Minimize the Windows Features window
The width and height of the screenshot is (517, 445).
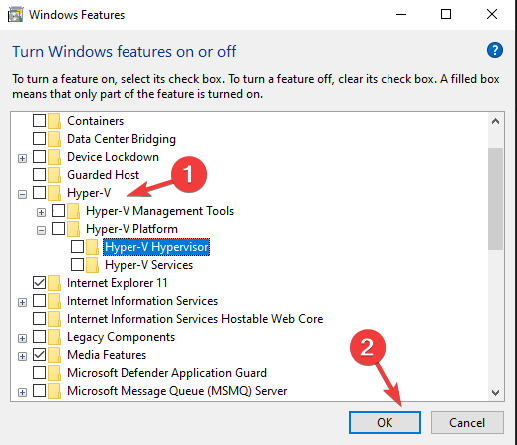[401, 14]
